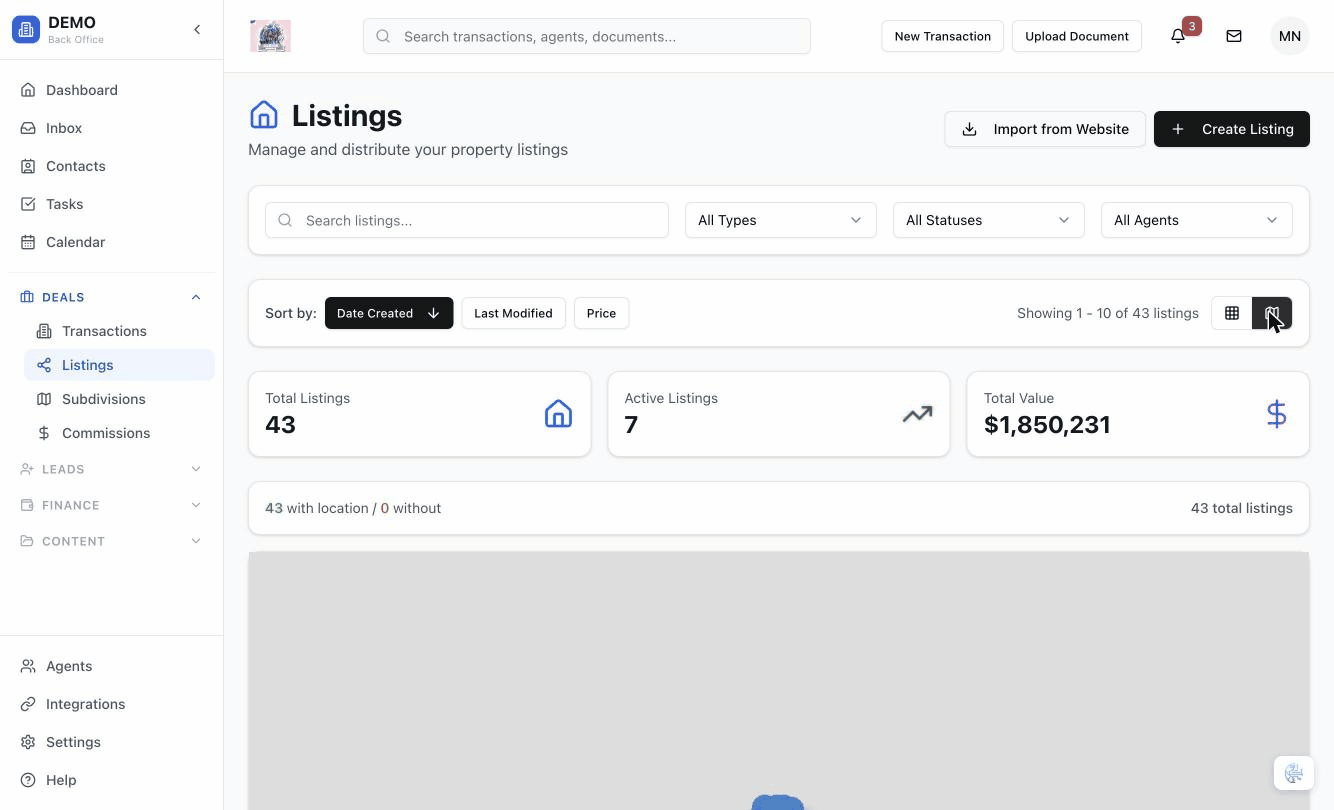Open the All Statuses dropdown

click(x=989, y=220)
